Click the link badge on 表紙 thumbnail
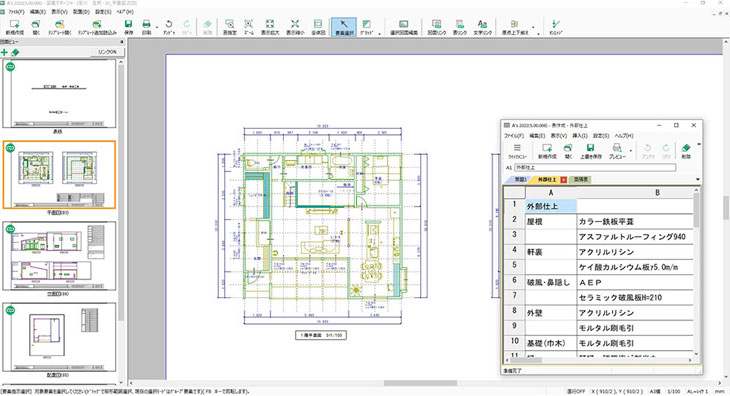This screenshot has height=396, width=730. (x=10, y=67)
